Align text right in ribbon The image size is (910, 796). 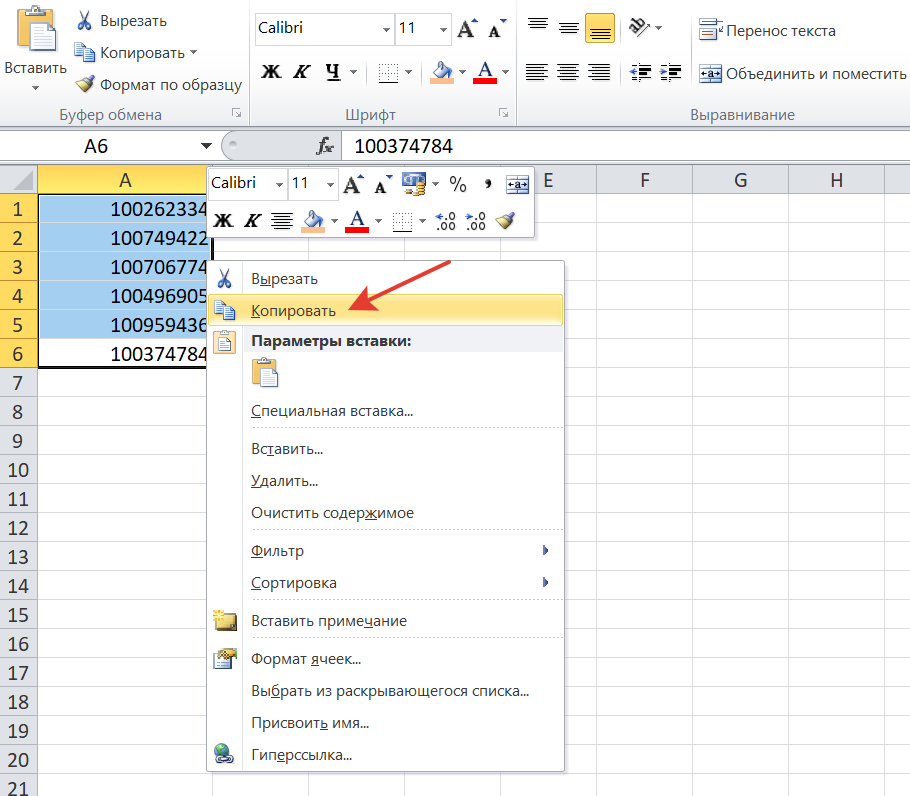[x=599, y=73]
